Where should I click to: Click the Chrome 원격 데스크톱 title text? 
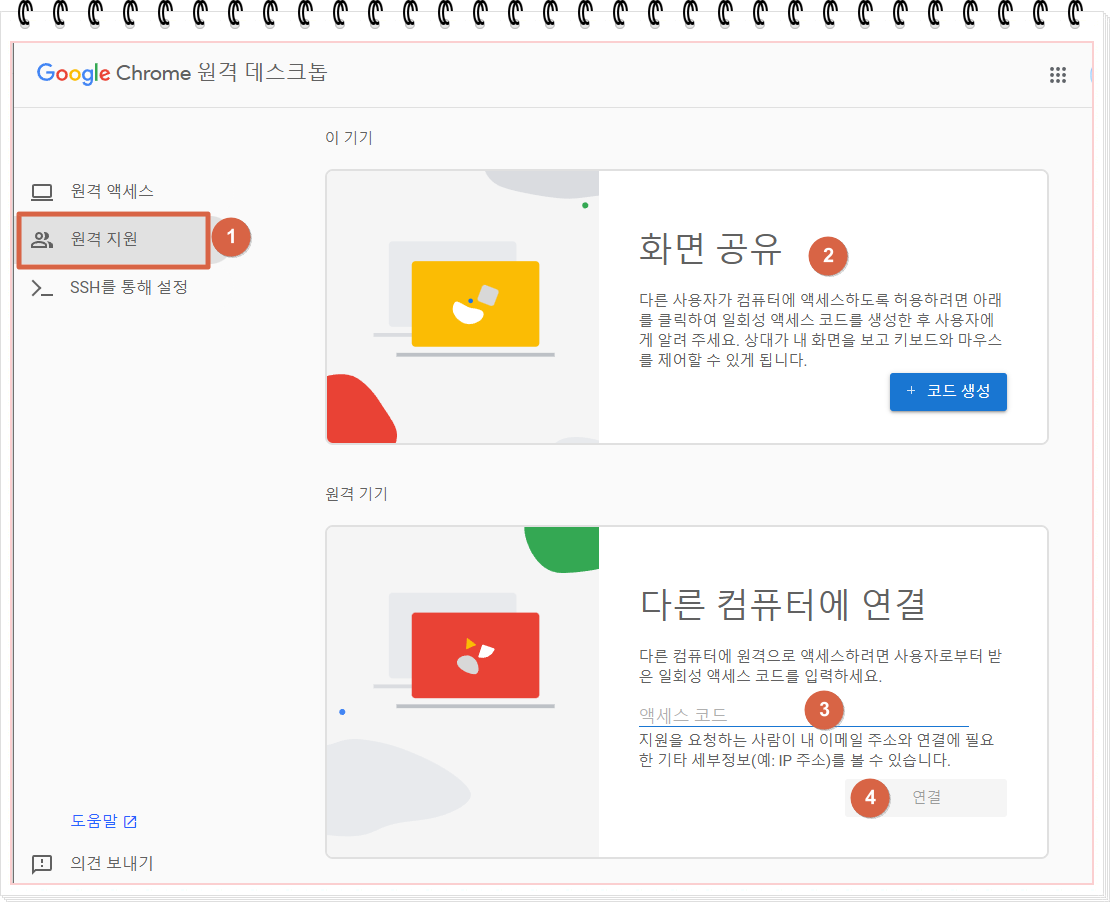[x=222, y=72]
